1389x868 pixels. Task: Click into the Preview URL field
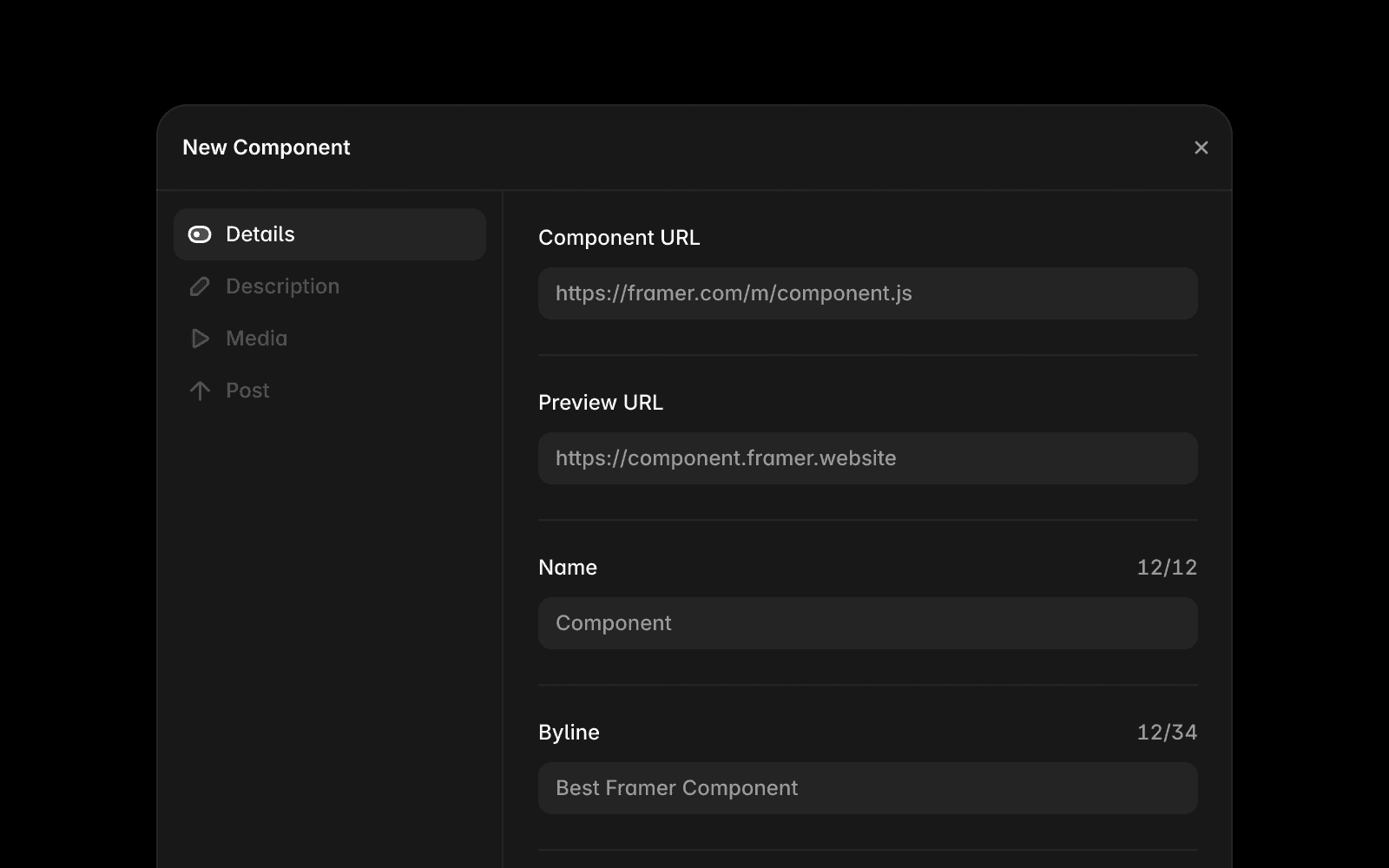868,458
